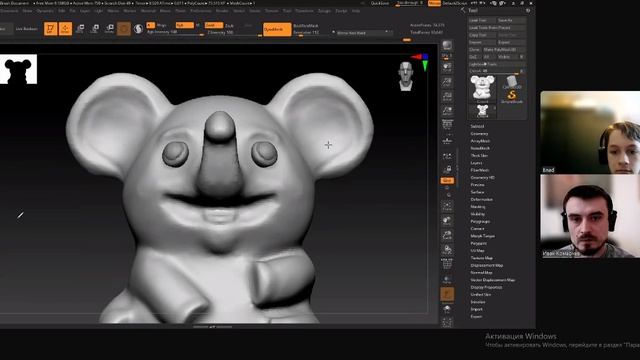The image size is (640, 360).
Task: Click the Zoom3D view icon on right shelf
Action: [447, 236]
